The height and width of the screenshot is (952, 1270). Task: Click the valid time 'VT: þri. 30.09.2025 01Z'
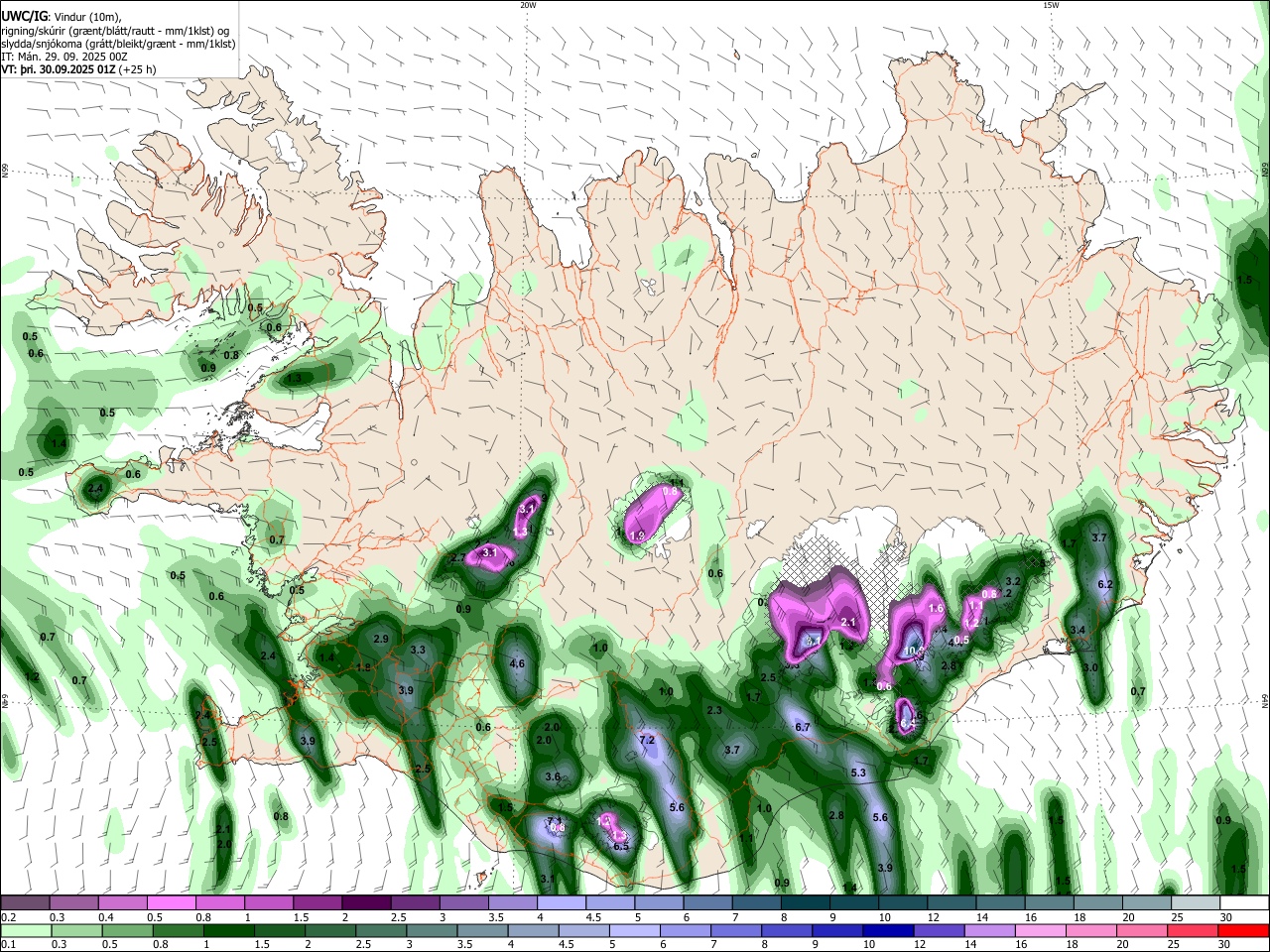tap(58, 69)
